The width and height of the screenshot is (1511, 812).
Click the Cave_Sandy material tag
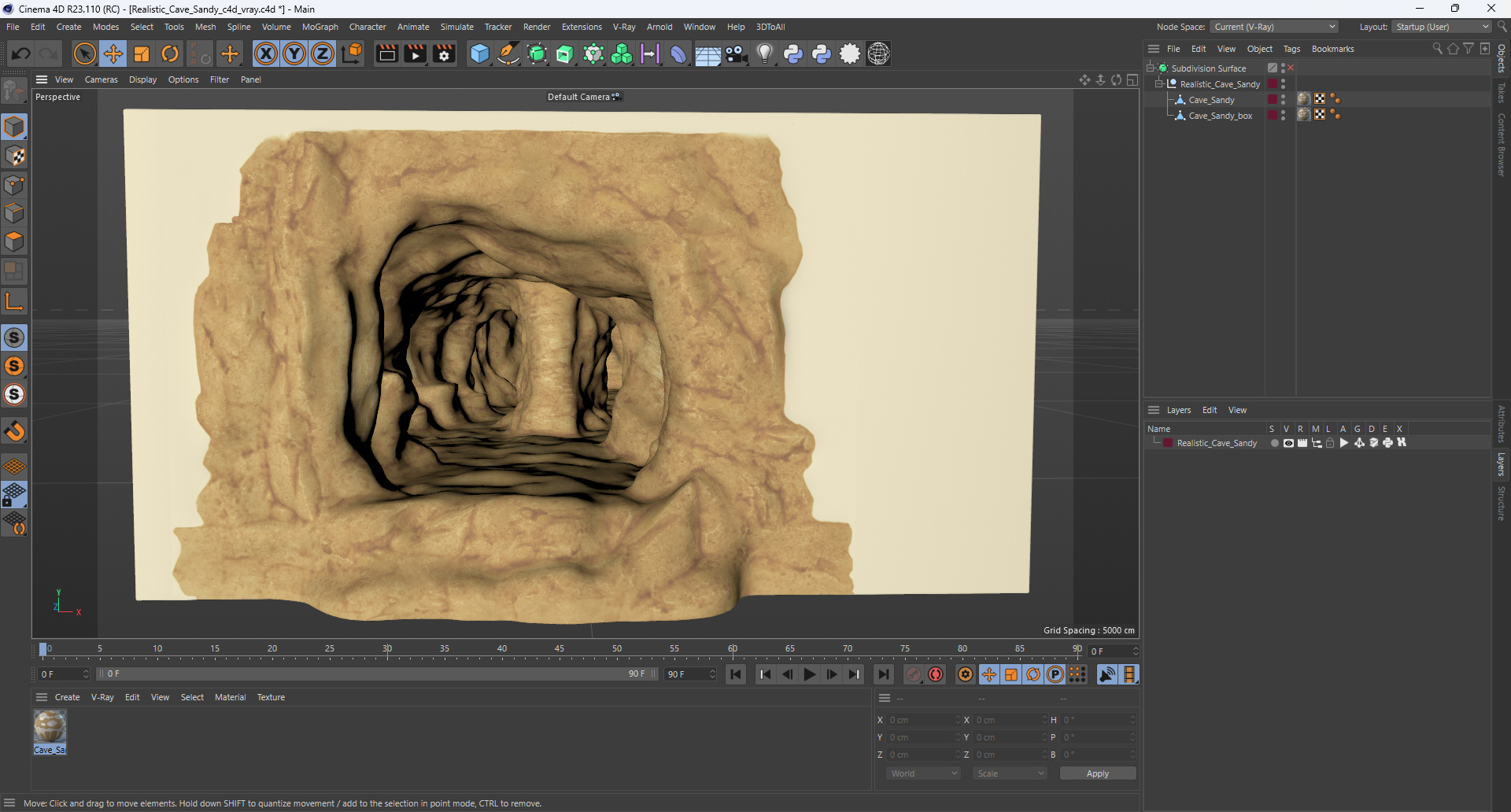click(1304, 99)
